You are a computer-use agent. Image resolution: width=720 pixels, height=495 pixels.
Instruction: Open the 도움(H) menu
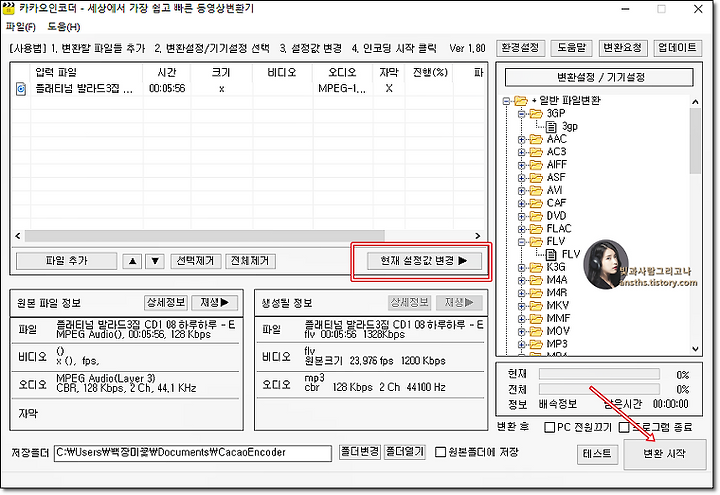click(x=64, y=27)
